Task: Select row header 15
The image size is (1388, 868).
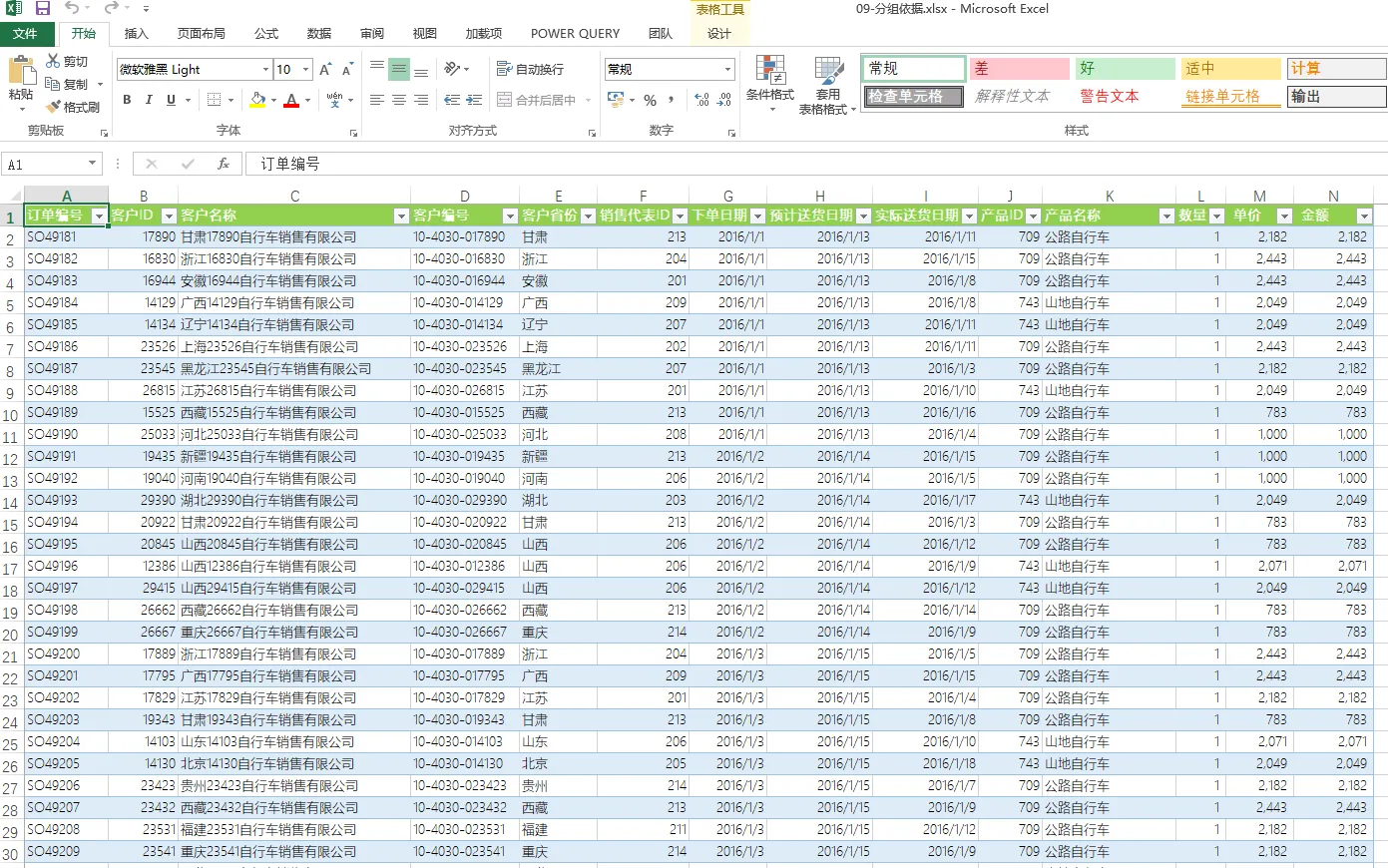Action: [x=11, y=524]
